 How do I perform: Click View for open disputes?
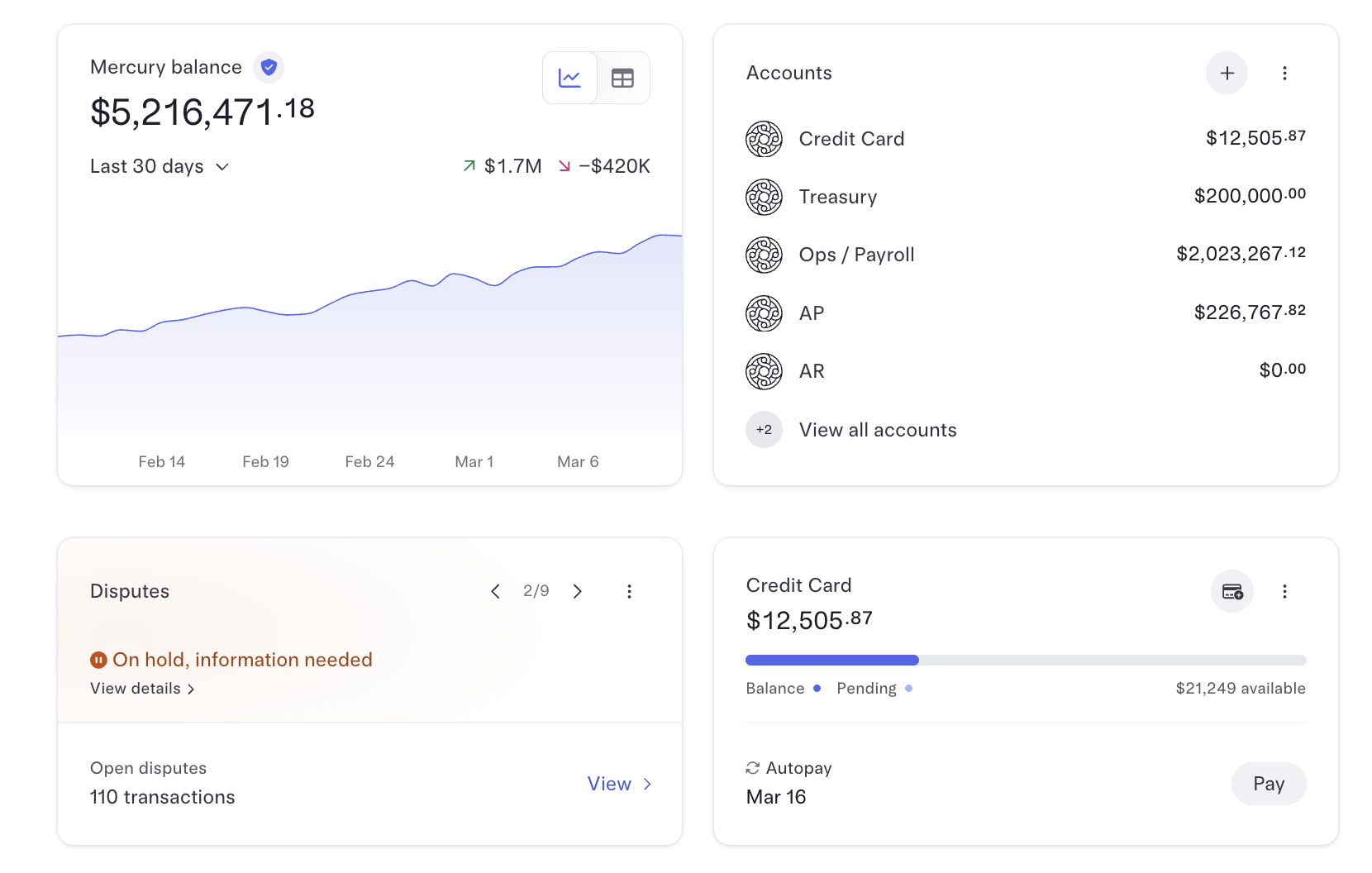619,784
